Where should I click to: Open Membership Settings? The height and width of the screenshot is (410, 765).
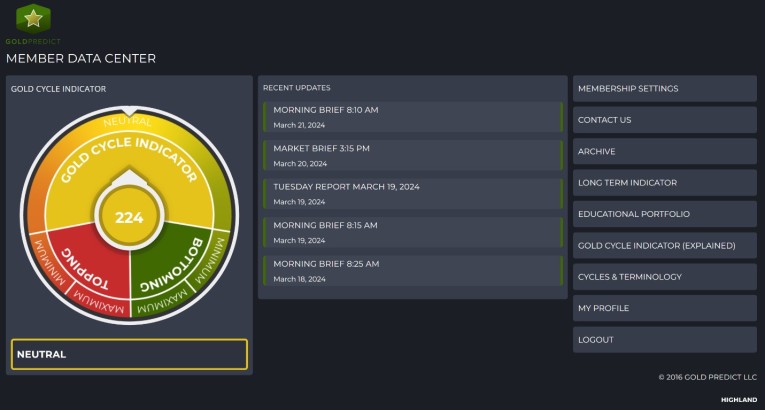(664, 89)
